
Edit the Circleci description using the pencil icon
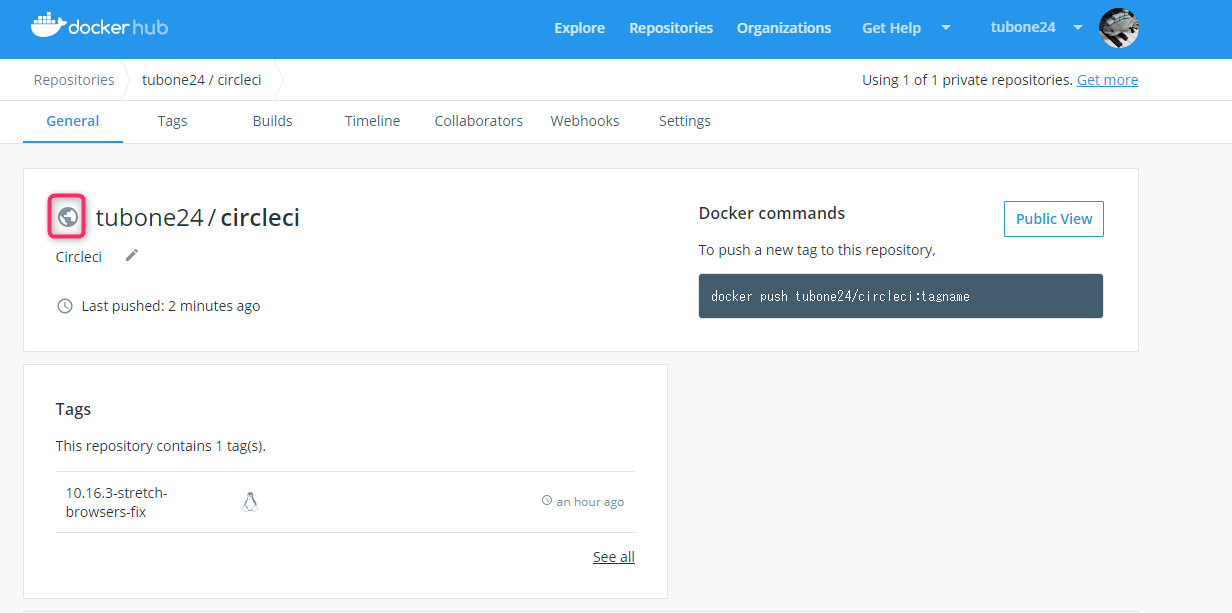[x=131, y=256]
